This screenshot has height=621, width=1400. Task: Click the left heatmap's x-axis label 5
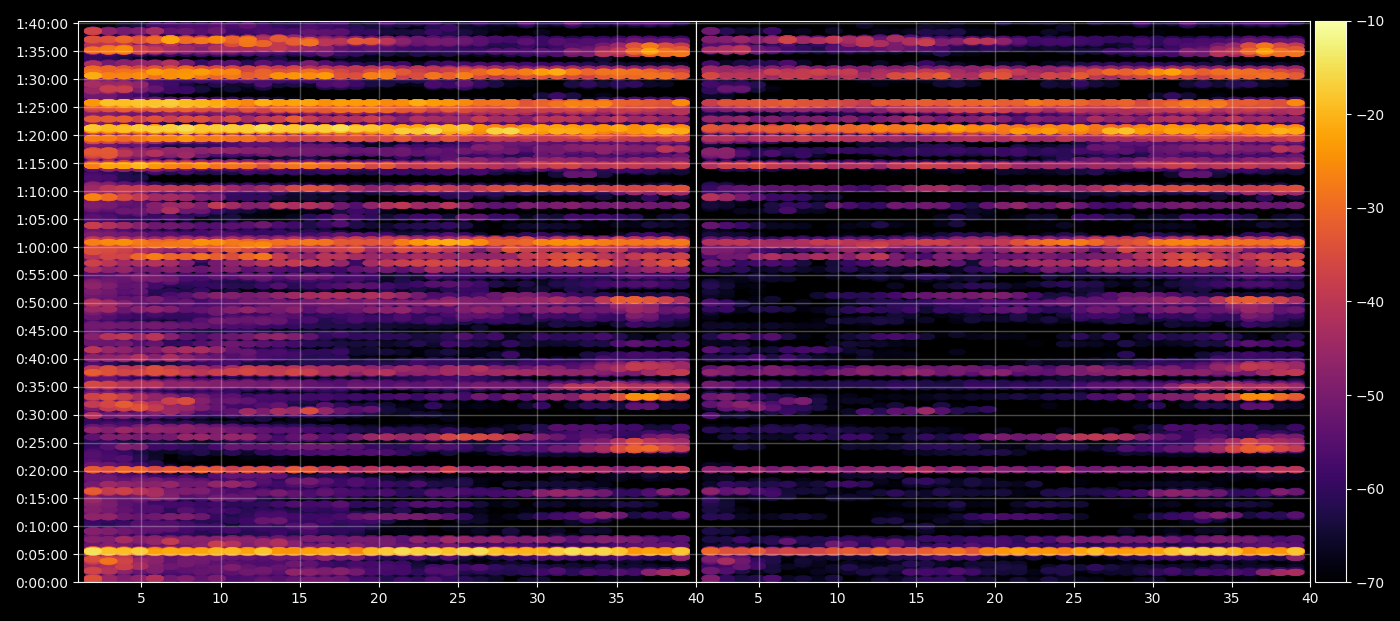tap(141, 598)
